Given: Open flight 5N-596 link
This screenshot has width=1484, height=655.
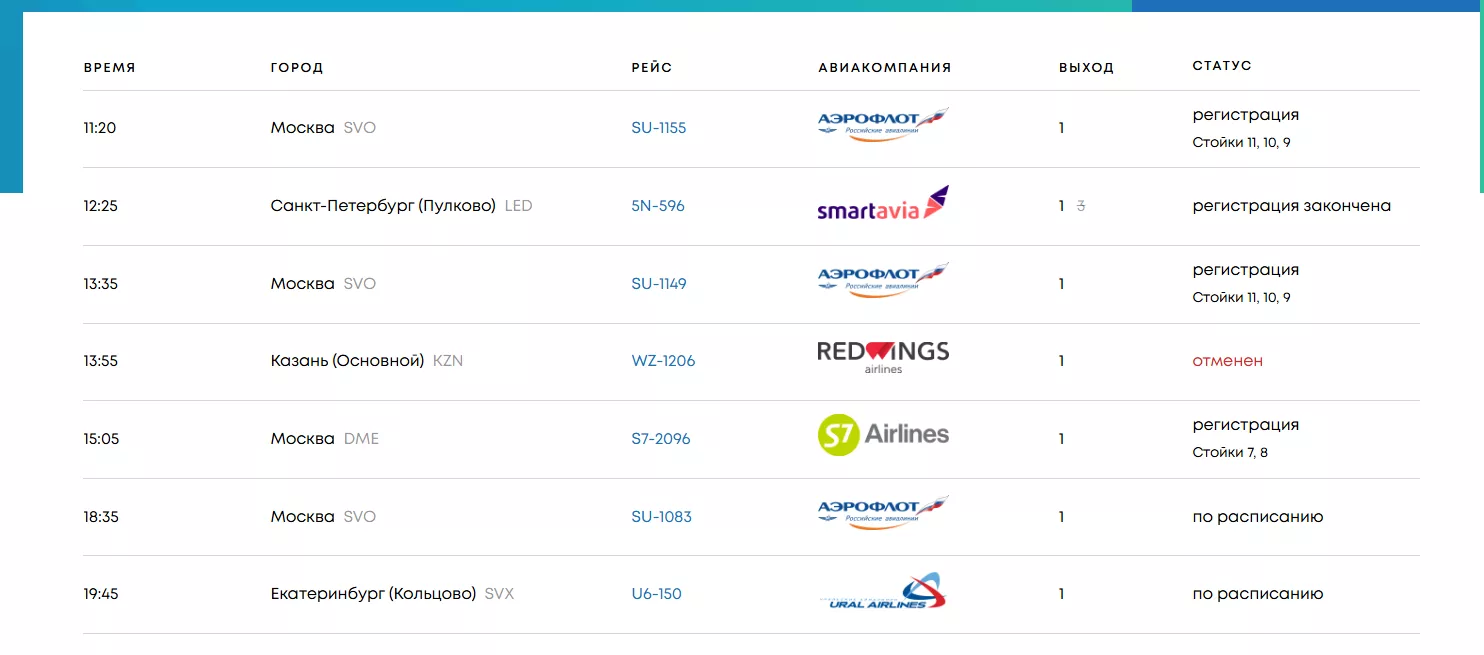Looking at the screenshot, I should click(x=658, y=206).
